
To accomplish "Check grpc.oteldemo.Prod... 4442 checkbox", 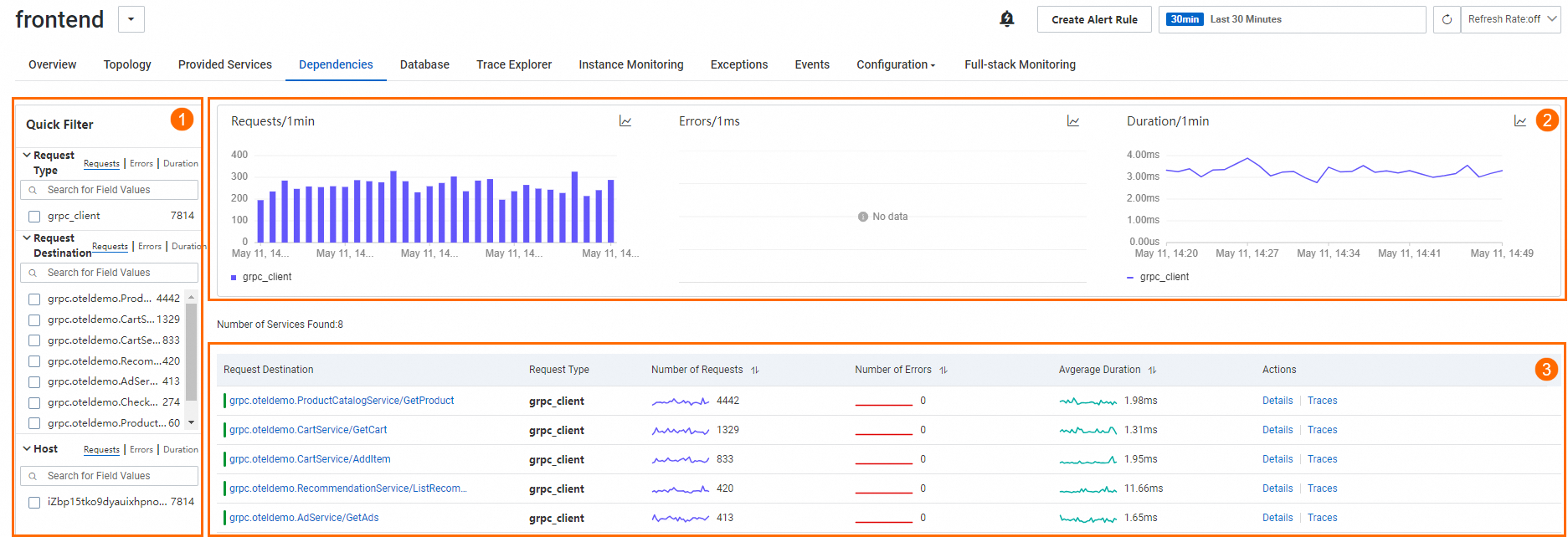I will tap(34, 299).
